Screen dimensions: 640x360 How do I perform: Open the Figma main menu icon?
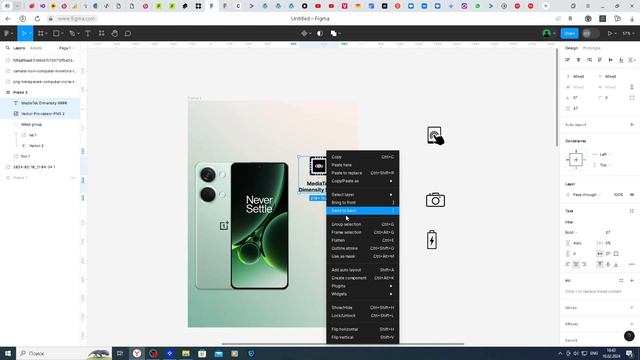pyautogui.click(x=7, y=33)
